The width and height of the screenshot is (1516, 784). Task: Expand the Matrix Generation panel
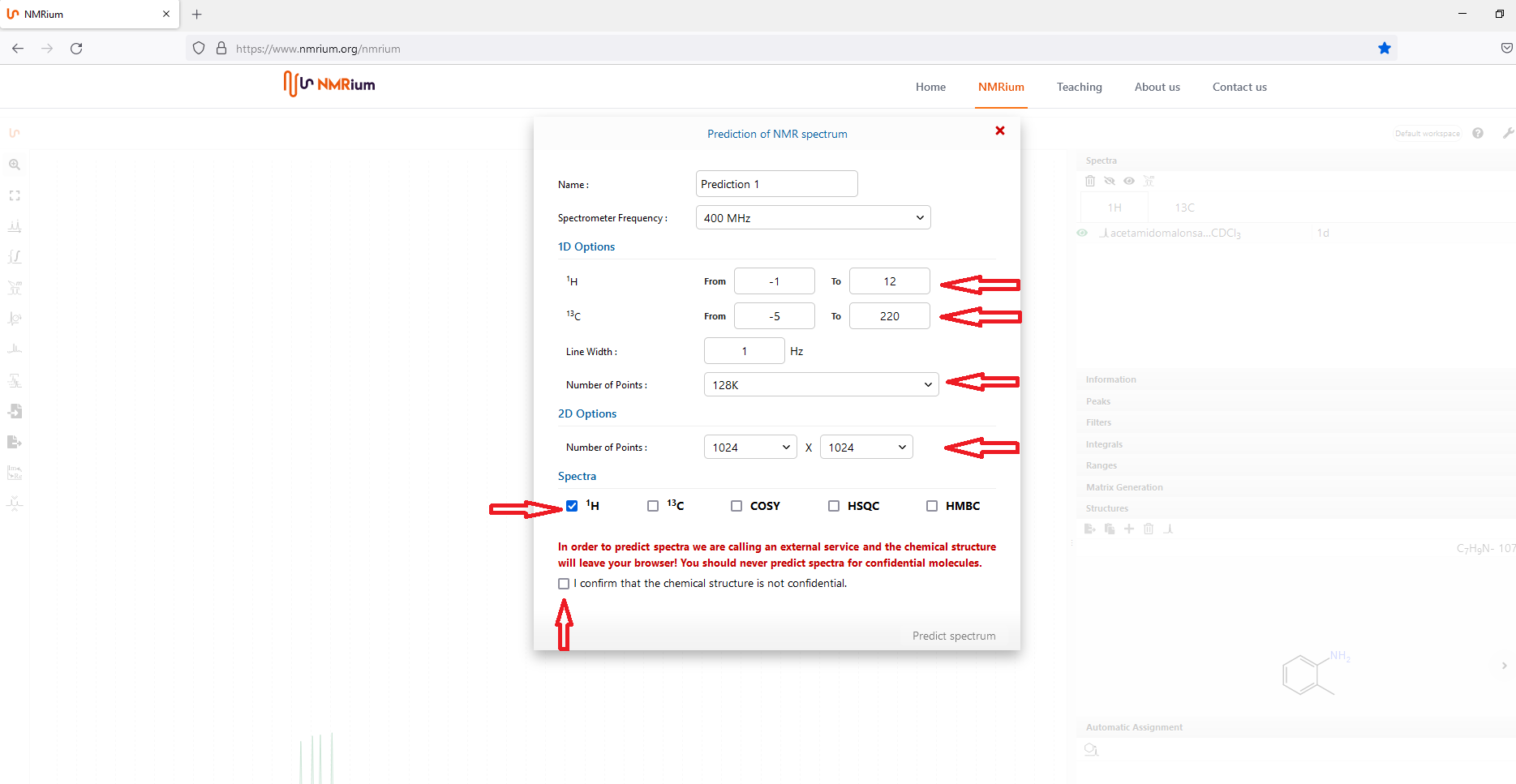tap(1295, 487)
